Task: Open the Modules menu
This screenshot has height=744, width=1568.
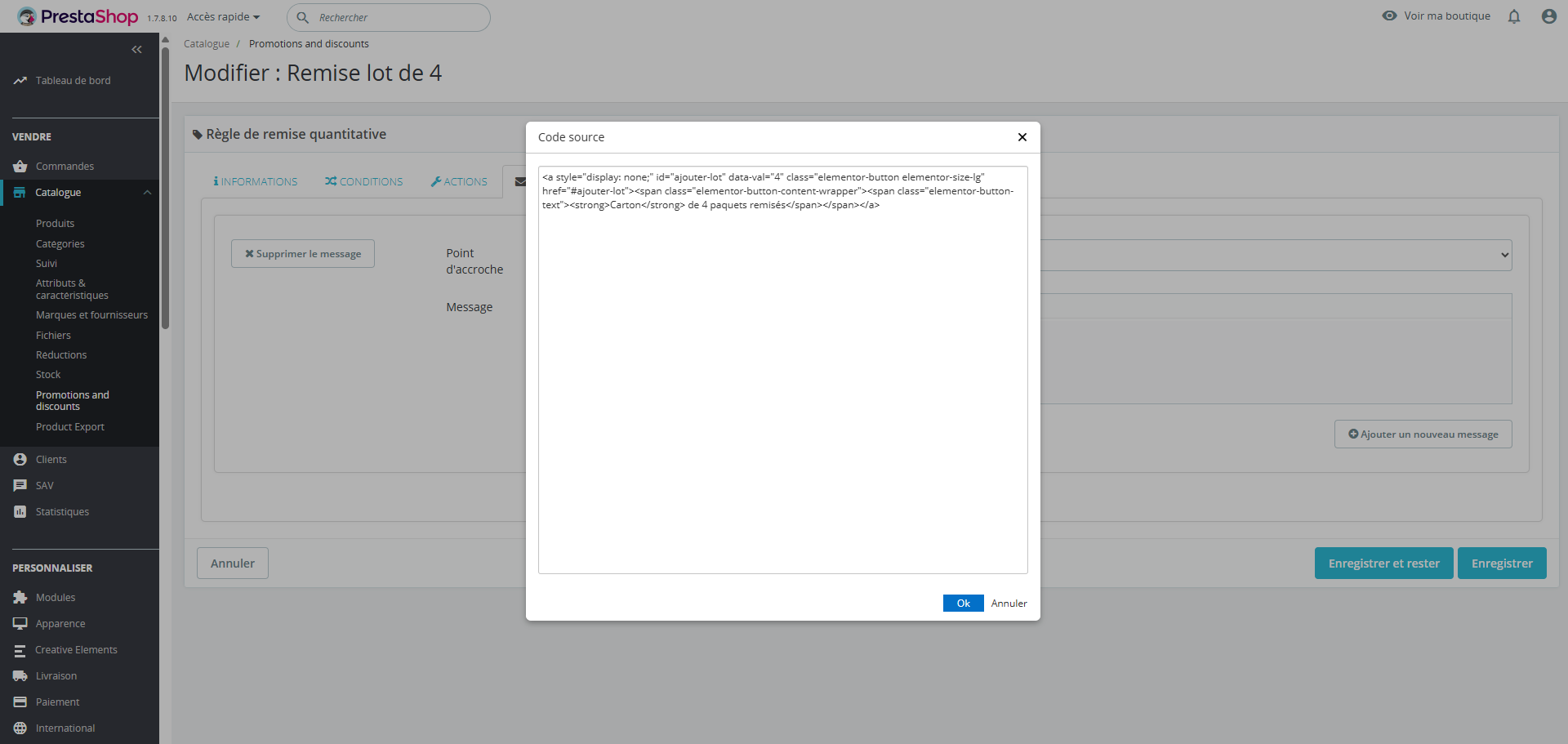Action: tap(56, 598)
